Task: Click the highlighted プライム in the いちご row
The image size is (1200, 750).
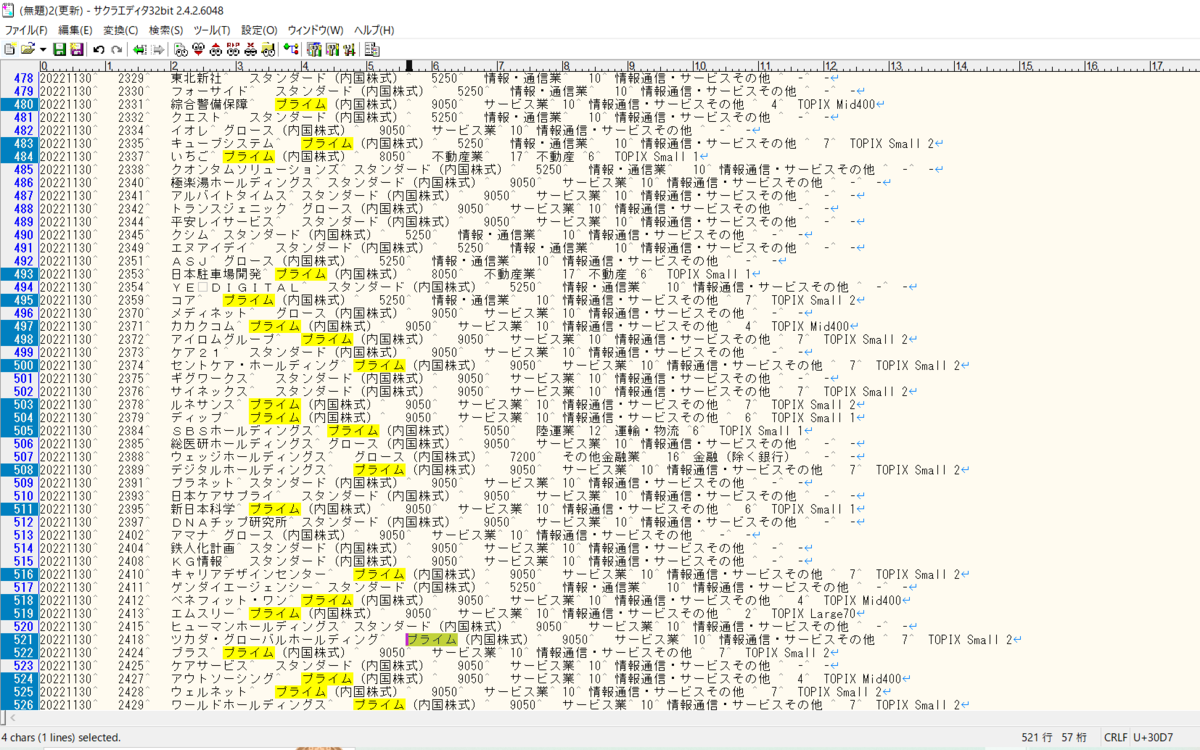Action: point(249,156)
